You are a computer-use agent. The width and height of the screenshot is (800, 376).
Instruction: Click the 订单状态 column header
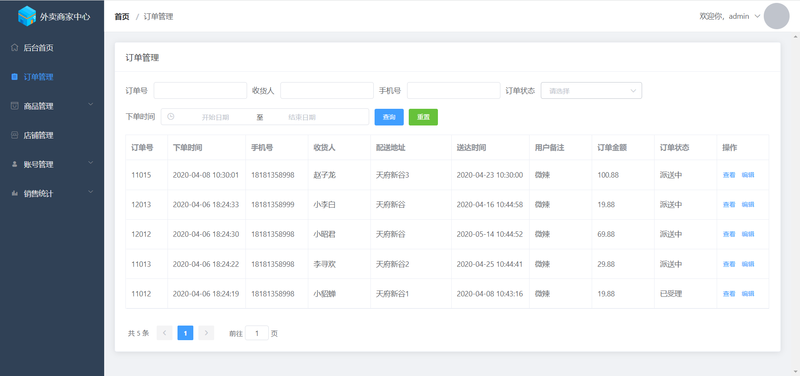tap(674, 147)
